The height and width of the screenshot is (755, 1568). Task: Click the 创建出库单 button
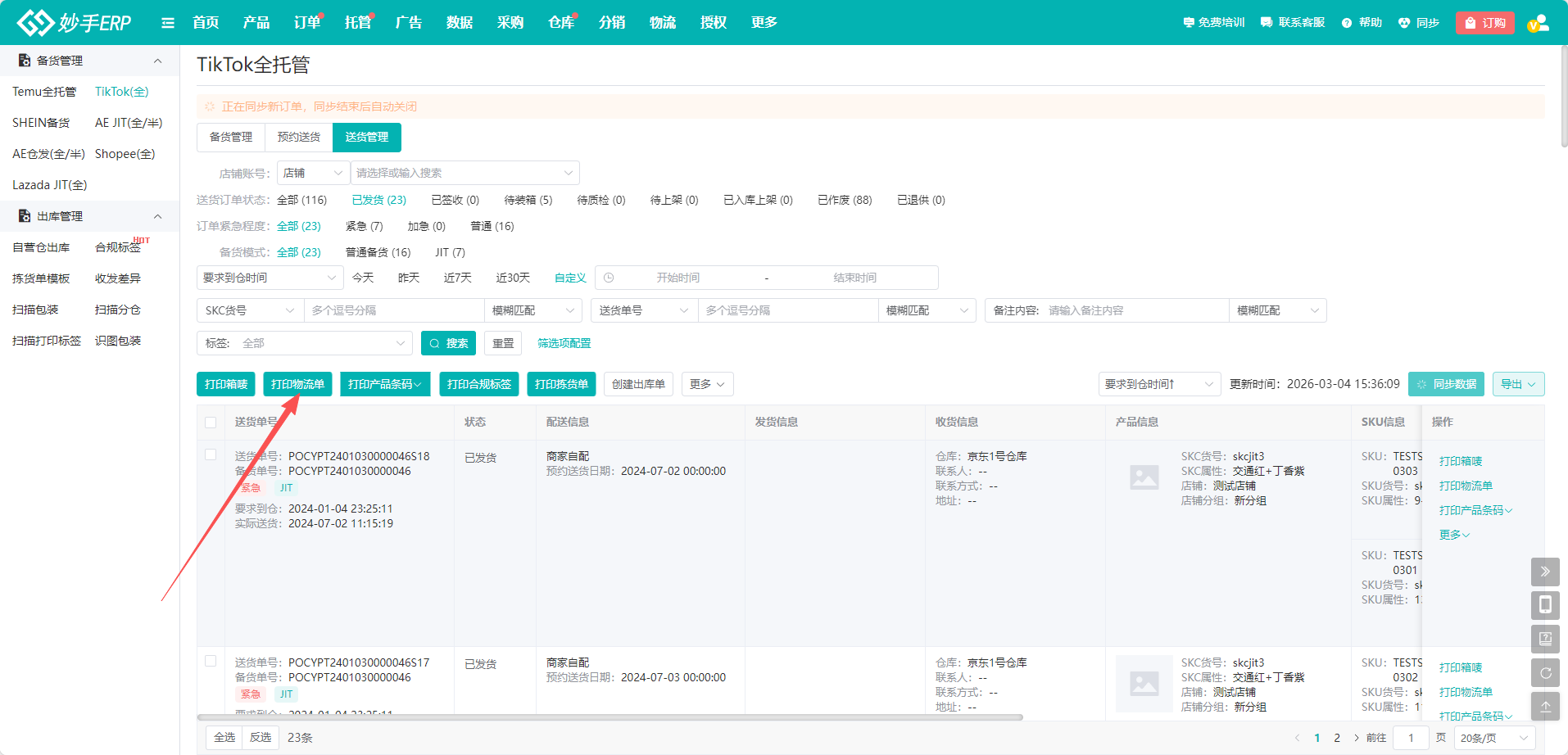coord(638,384)
